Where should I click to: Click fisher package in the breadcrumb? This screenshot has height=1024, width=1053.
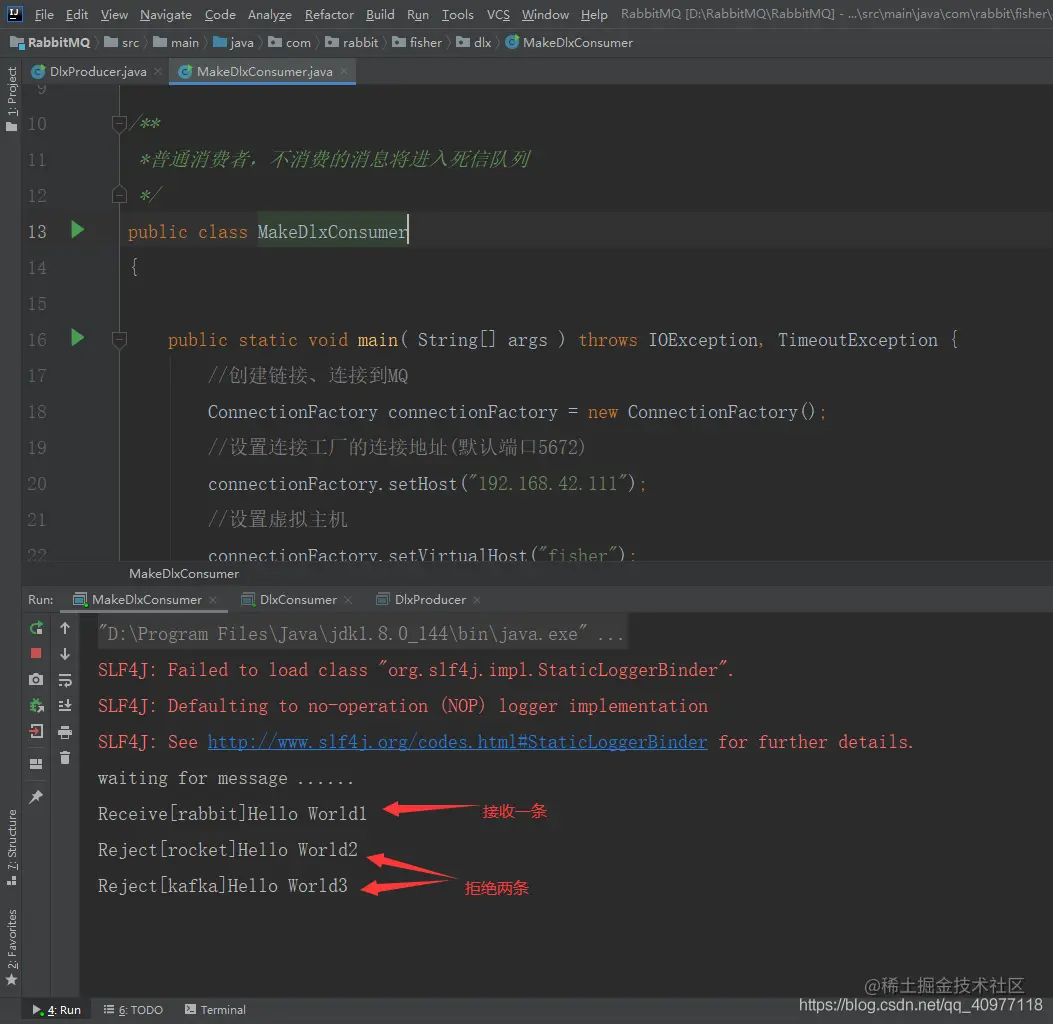tap(418, 42)
